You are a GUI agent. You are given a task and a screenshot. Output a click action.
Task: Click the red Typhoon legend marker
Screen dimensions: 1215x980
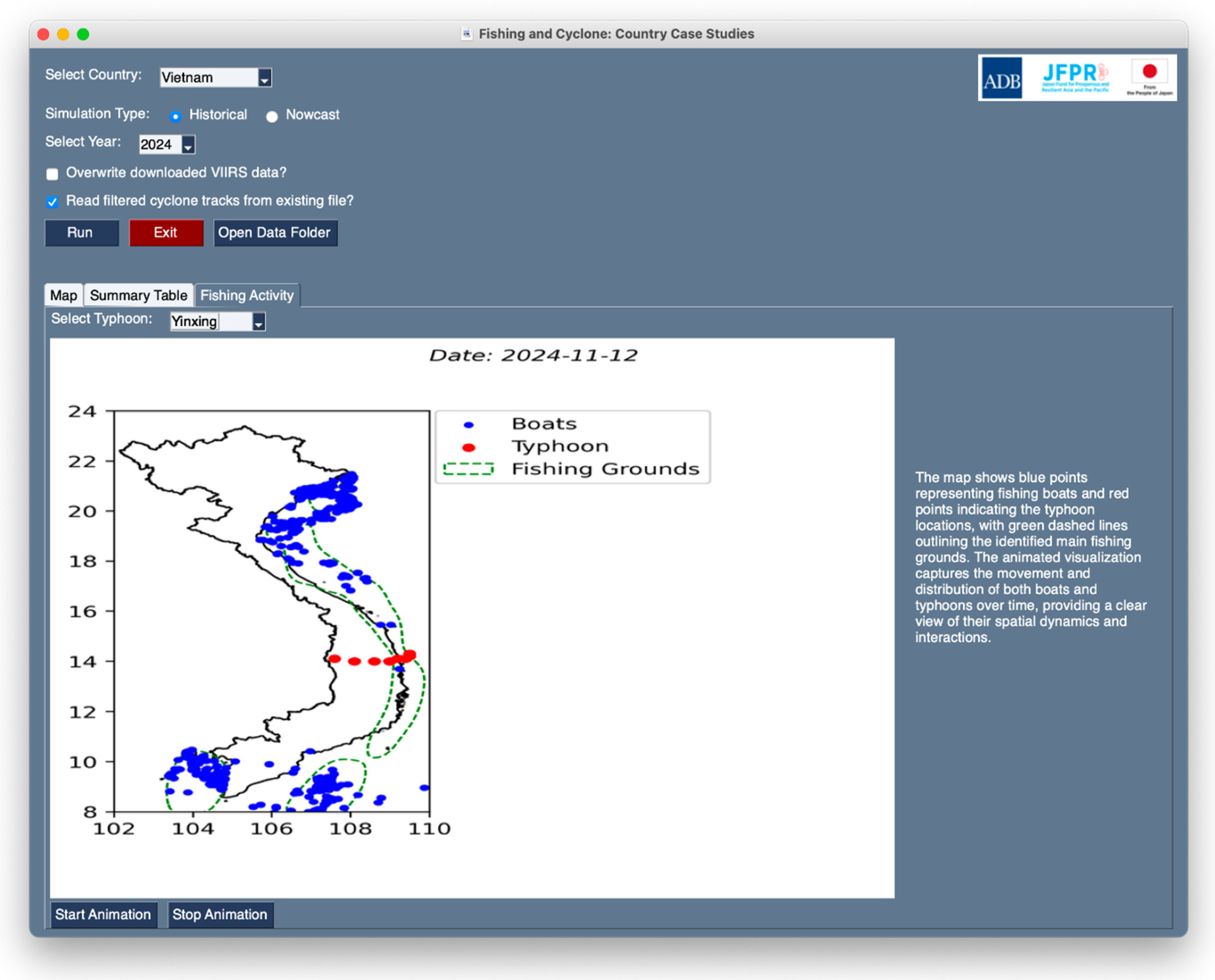pyautogui.click(x=468, y=448)
